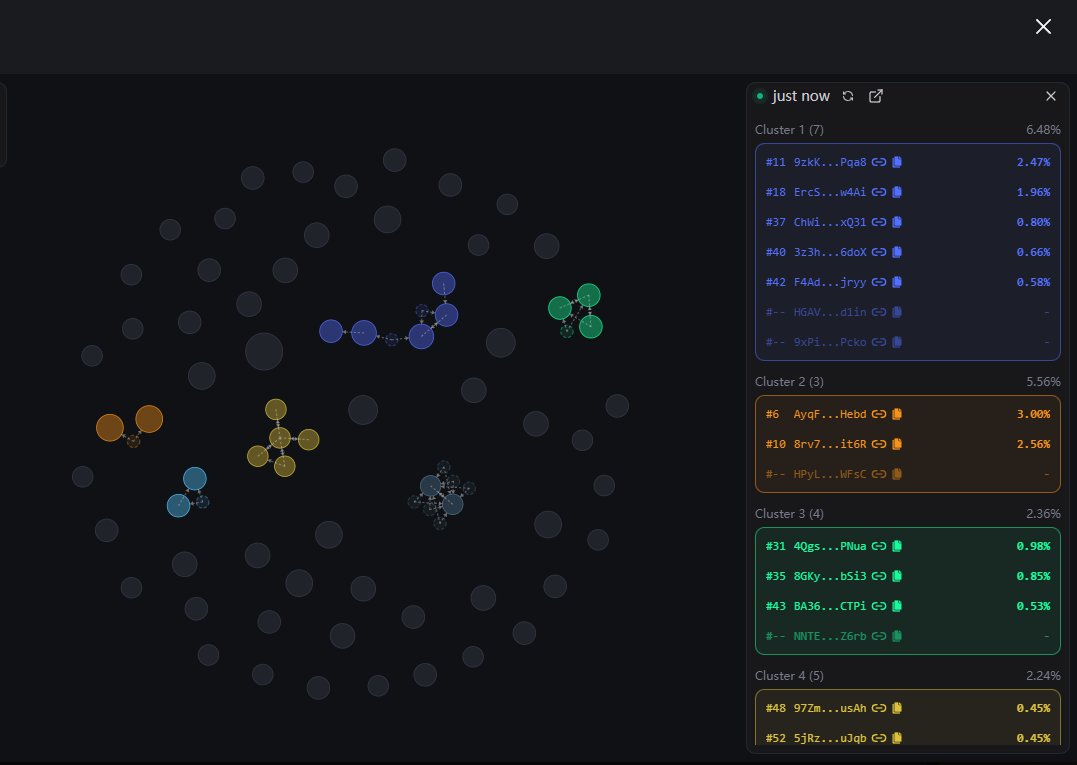This screenshot has height=765, width=1077.
Task: Open the link icon for #10 8rv7...it6R
Action: tap(879, 444)
